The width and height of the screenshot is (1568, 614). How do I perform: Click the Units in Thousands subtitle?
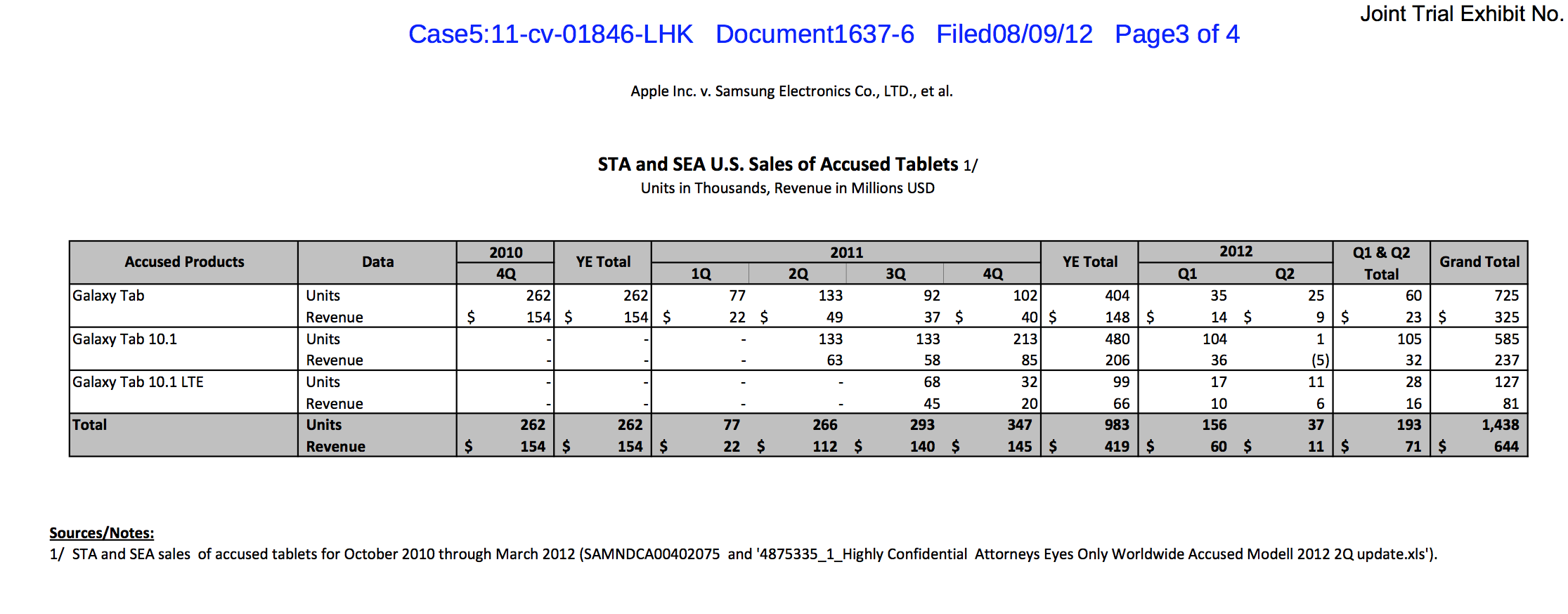(787, 188)
